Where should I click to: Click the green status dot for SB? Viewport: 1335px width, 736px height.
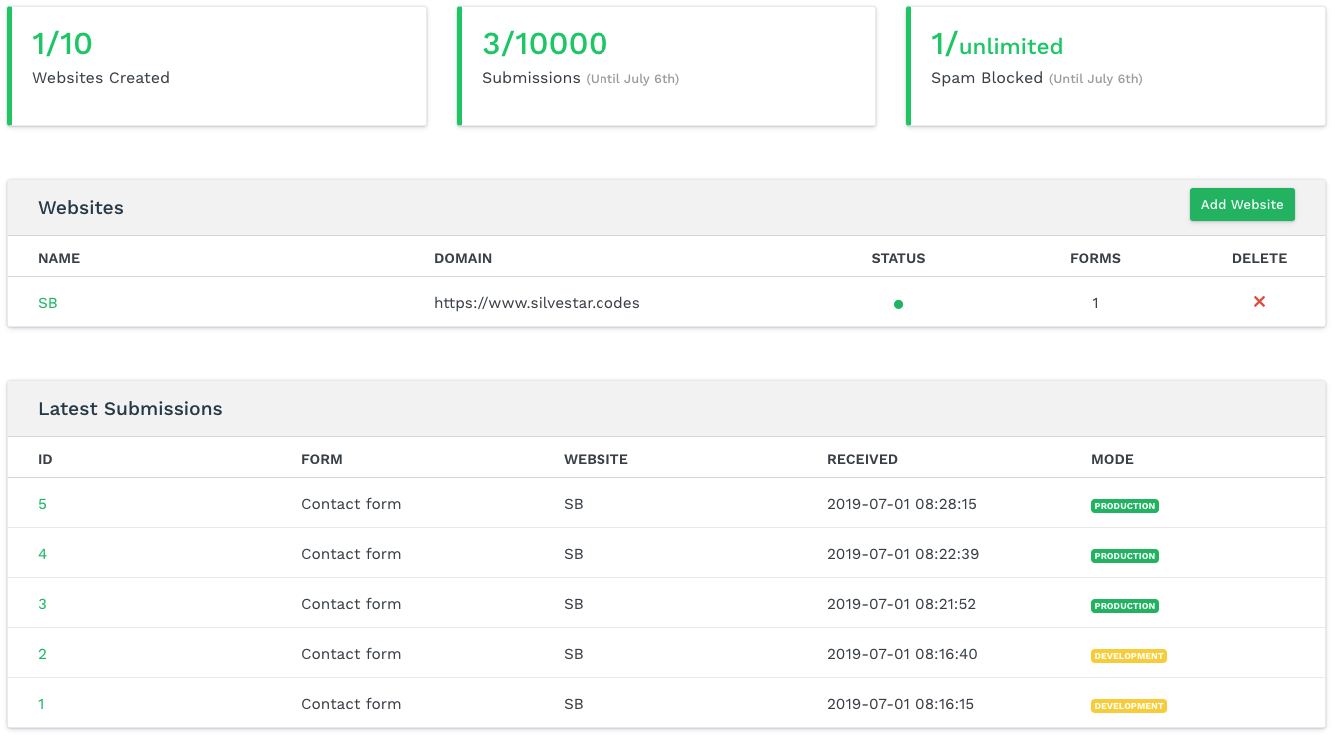click(x=898, y=304)
